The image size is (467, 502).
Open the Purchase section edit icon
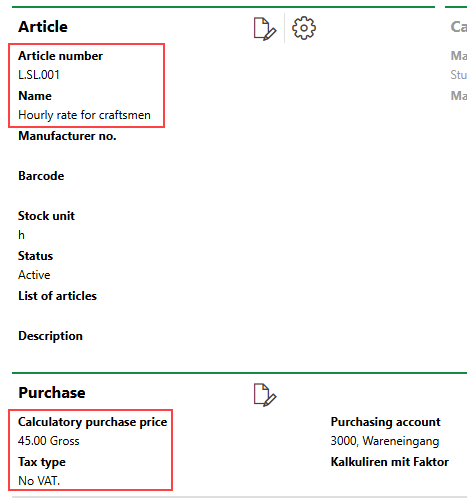point(265,395)
